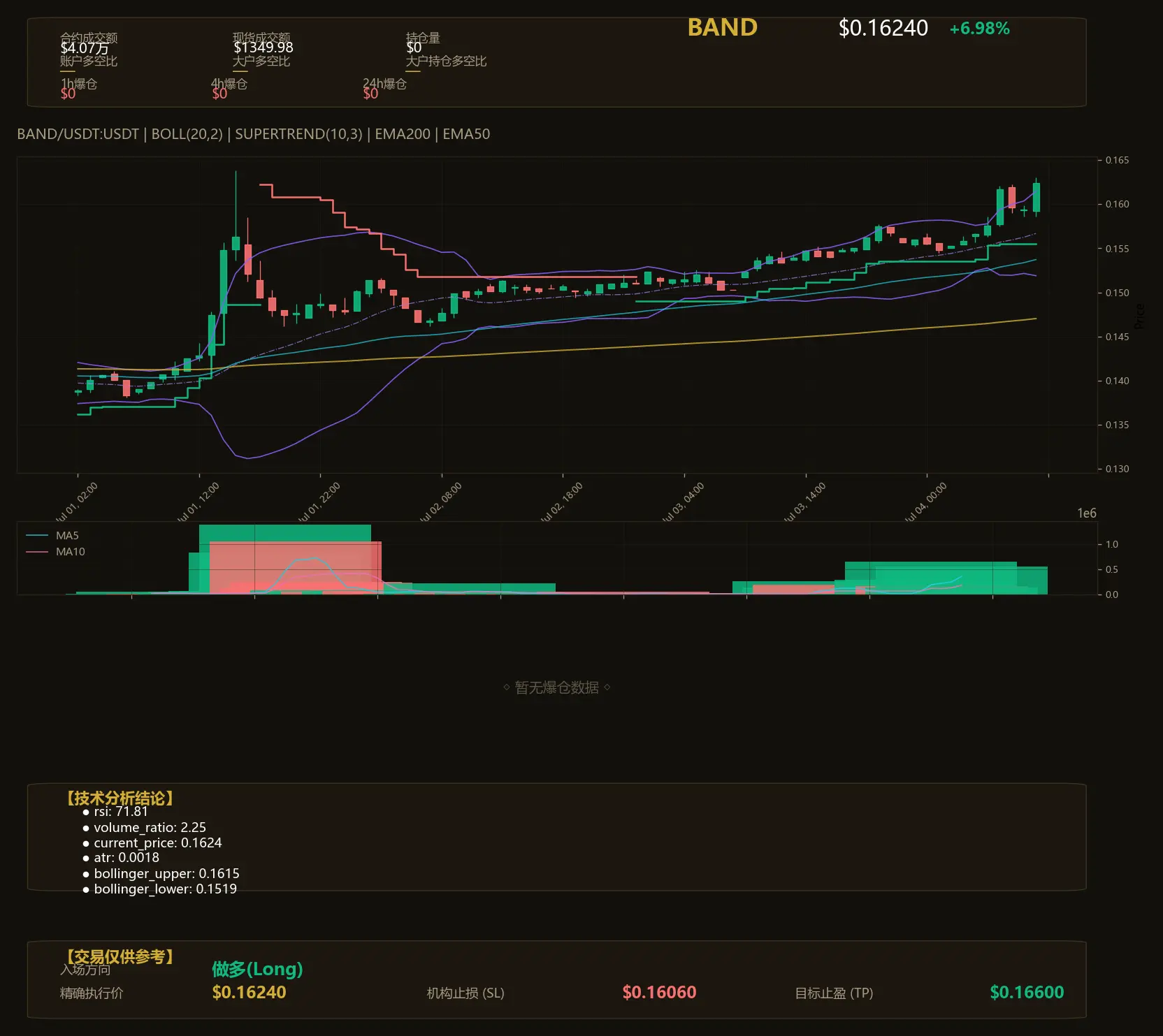The height and width of the screenshot is (1036, 1163).
Task: Select the $0.16240 execution price value
Action: pyautogui.click(x=249, y=992)
